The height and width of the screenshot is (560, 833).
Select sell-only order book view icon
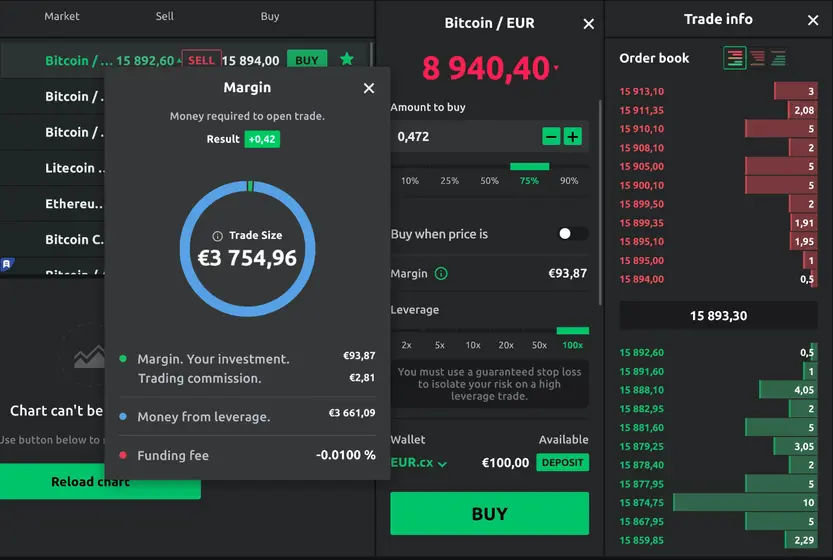coord(757,58)
